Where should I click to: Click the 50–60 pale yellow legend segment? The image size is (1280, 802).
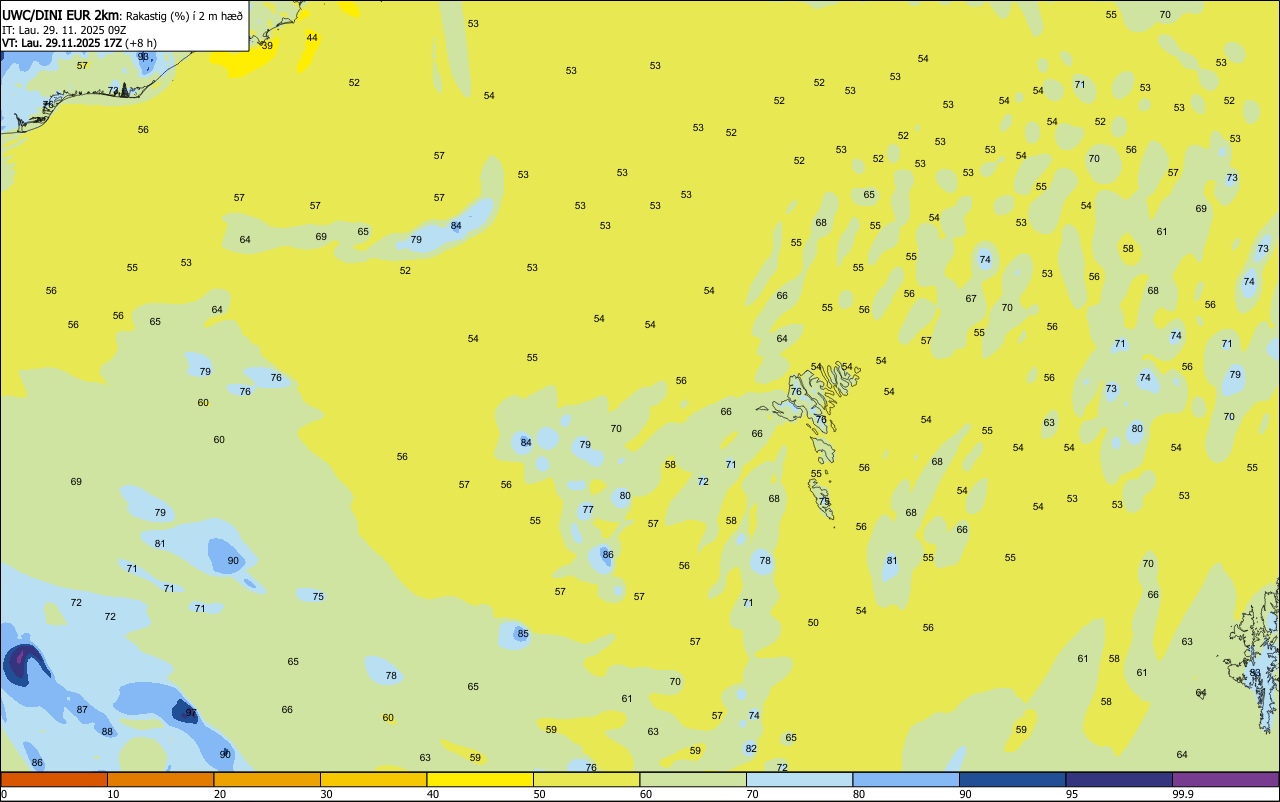[x=587, y=779]
